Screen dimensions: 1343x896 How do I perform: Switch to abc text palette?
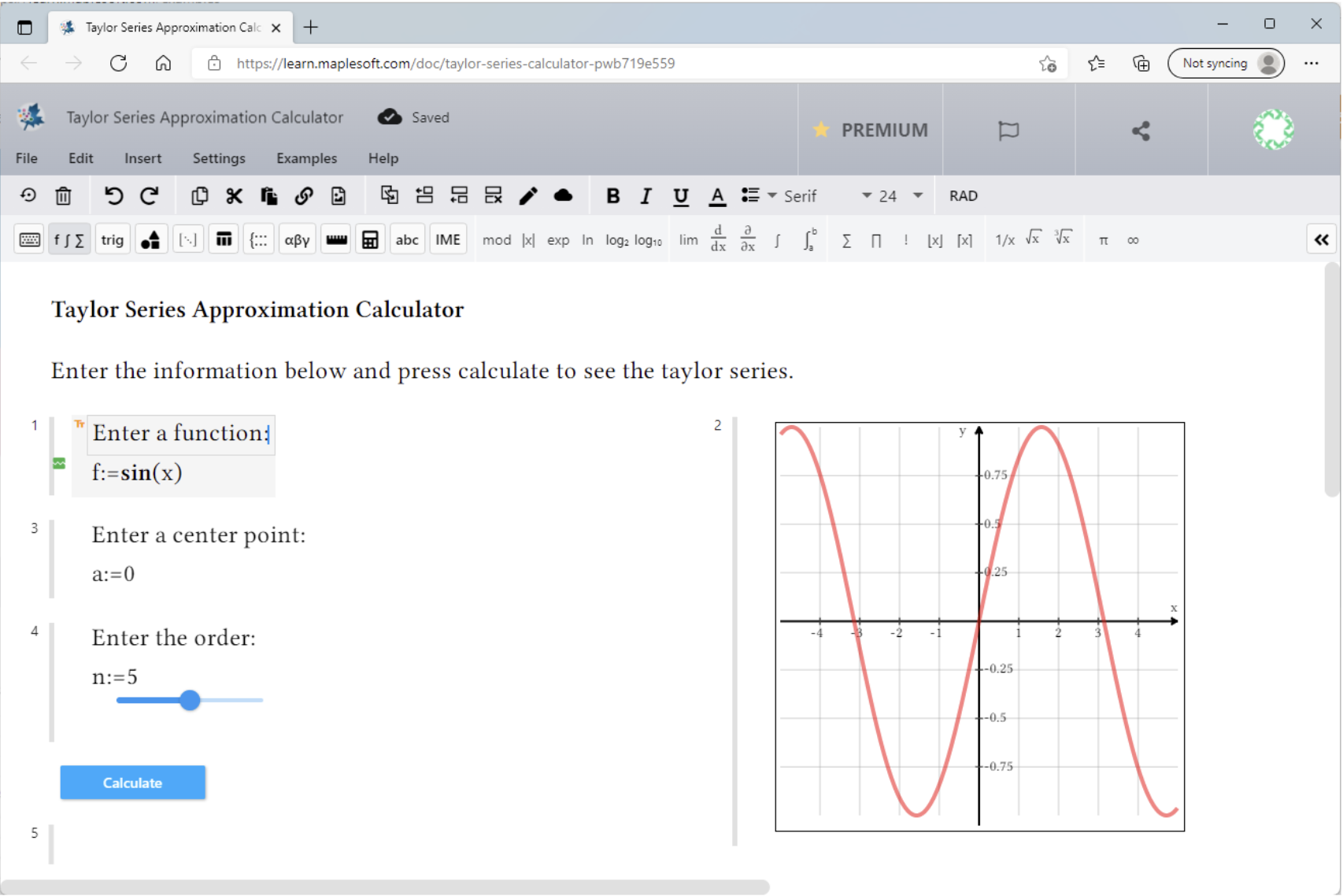407,240
